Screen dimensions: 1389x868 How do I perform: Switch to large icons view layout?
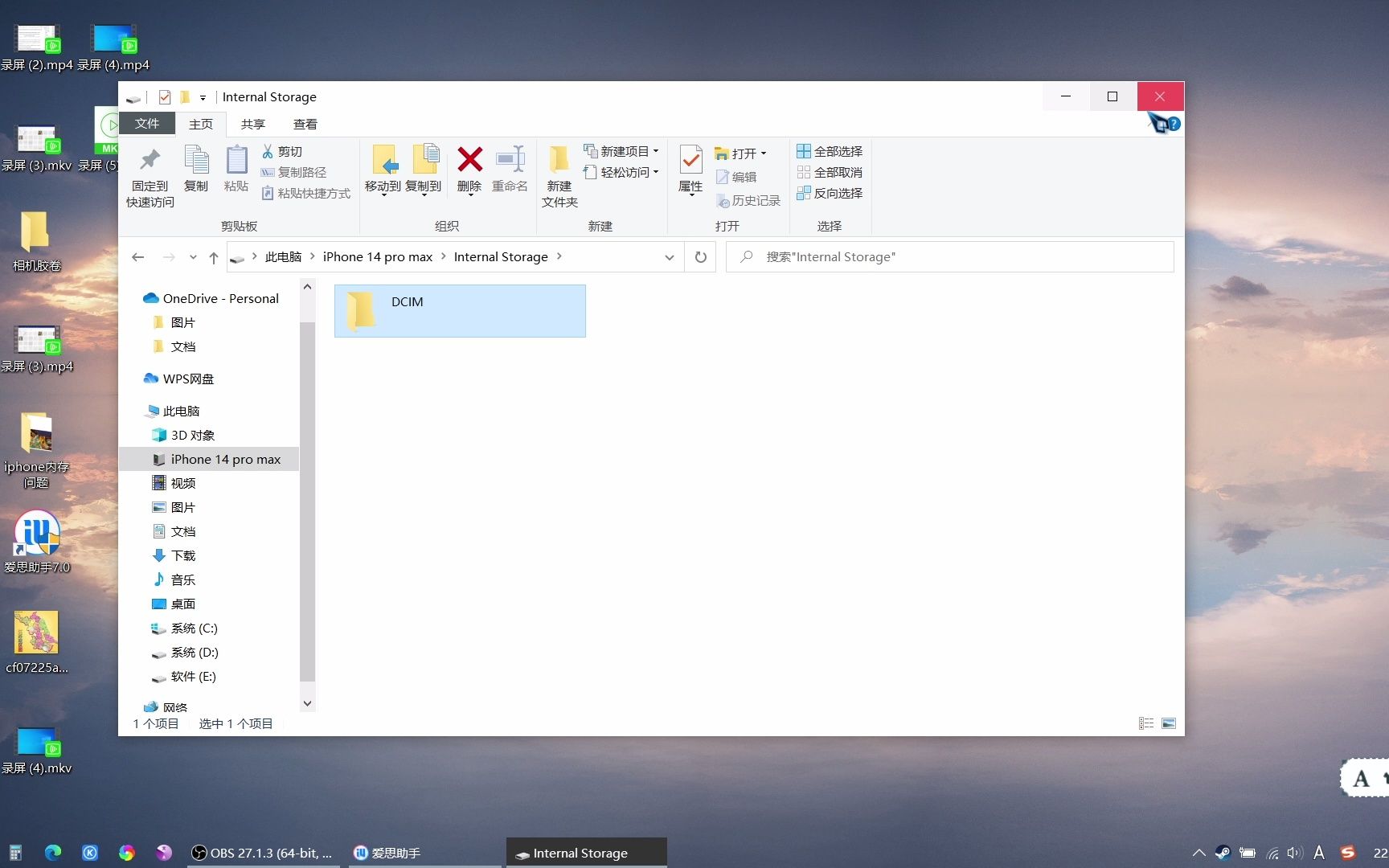click(1169, 723)
